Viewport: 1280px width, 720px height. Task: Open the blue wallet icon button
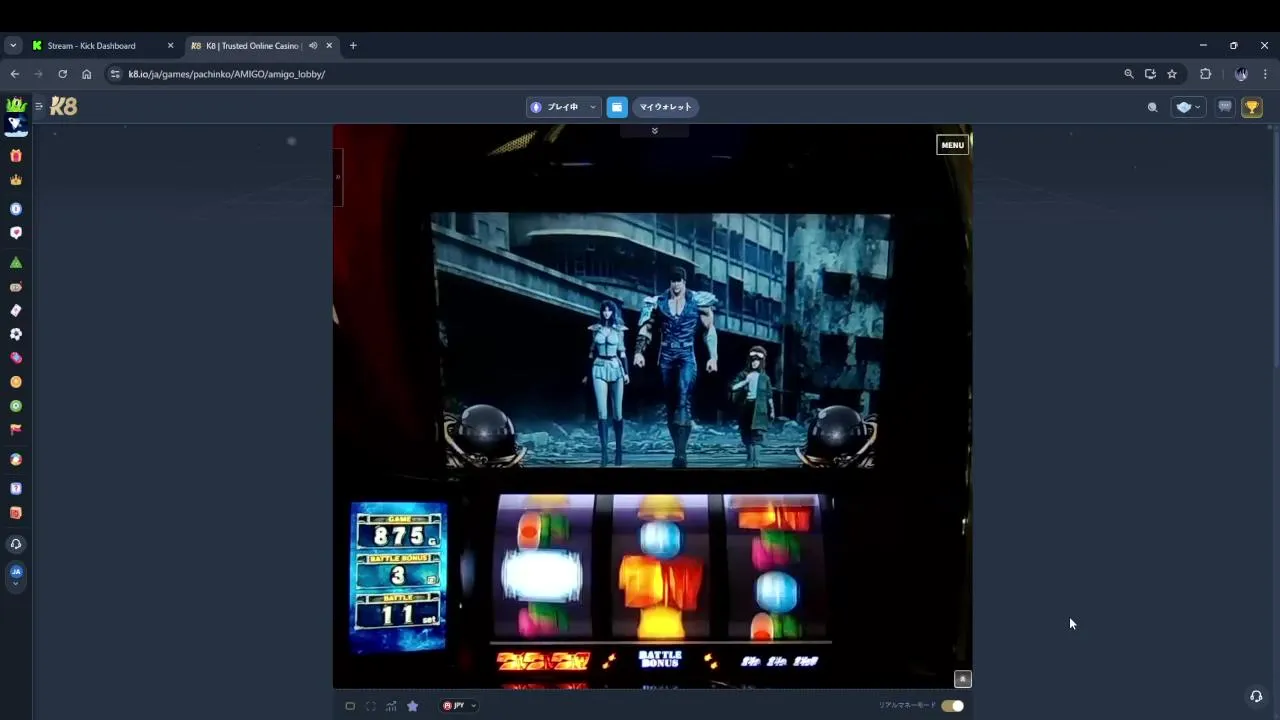pyautogui.click(x=617, y=107)
